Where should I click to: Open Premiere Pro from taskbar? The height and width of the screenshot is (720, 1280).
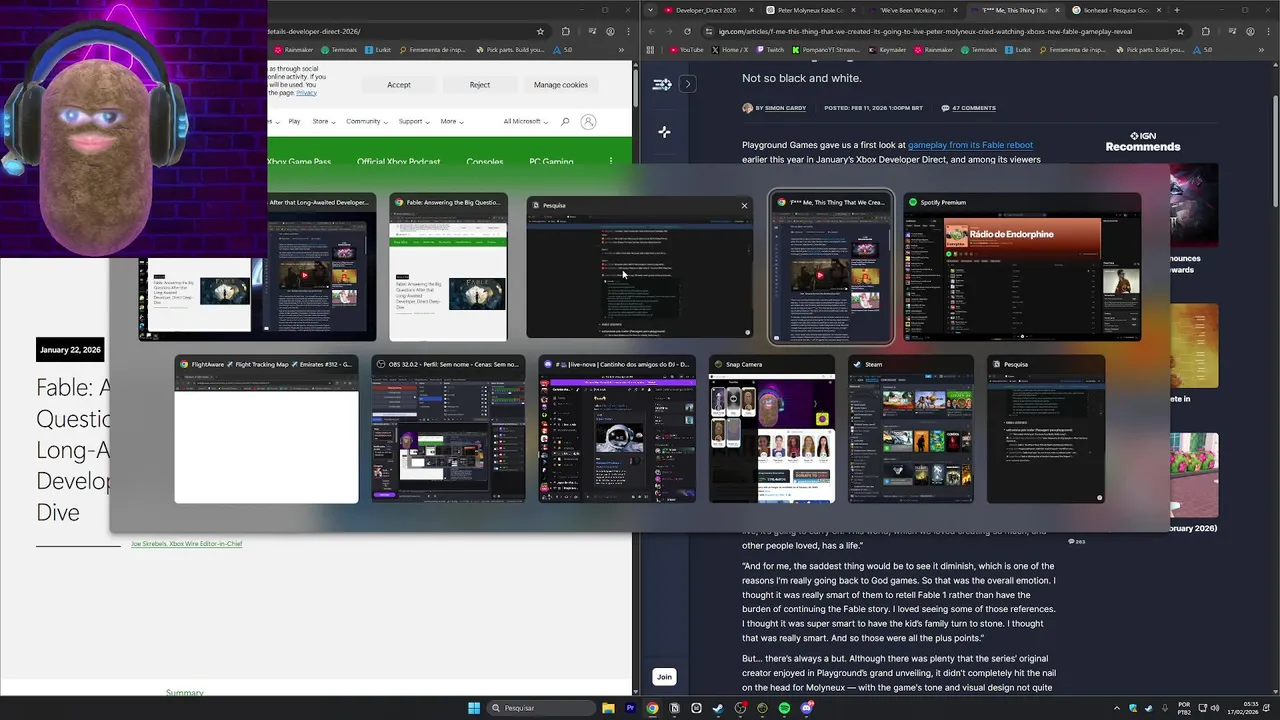630,708
